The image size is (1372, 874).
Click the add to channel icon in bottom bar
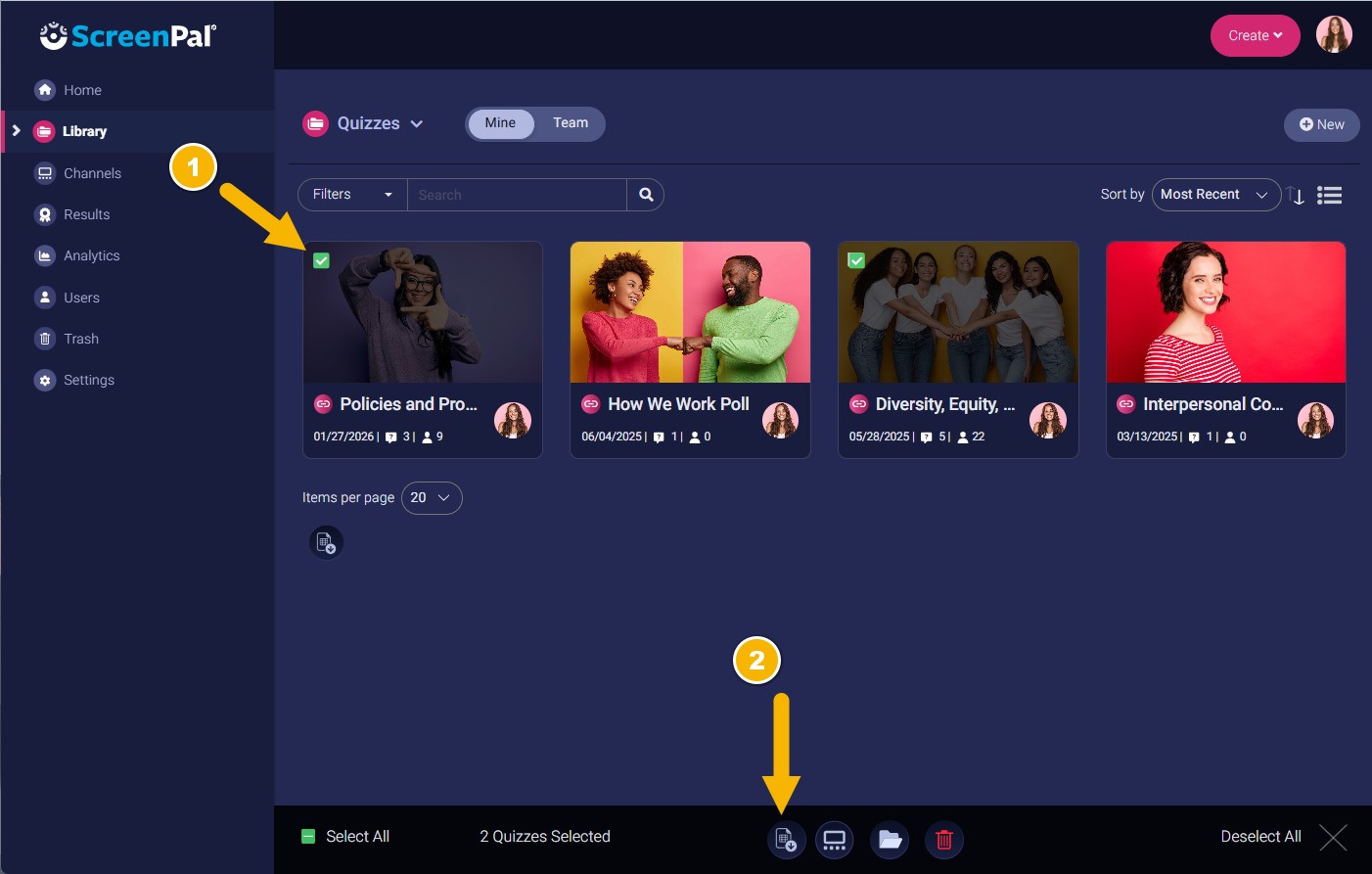click(835, 840)
